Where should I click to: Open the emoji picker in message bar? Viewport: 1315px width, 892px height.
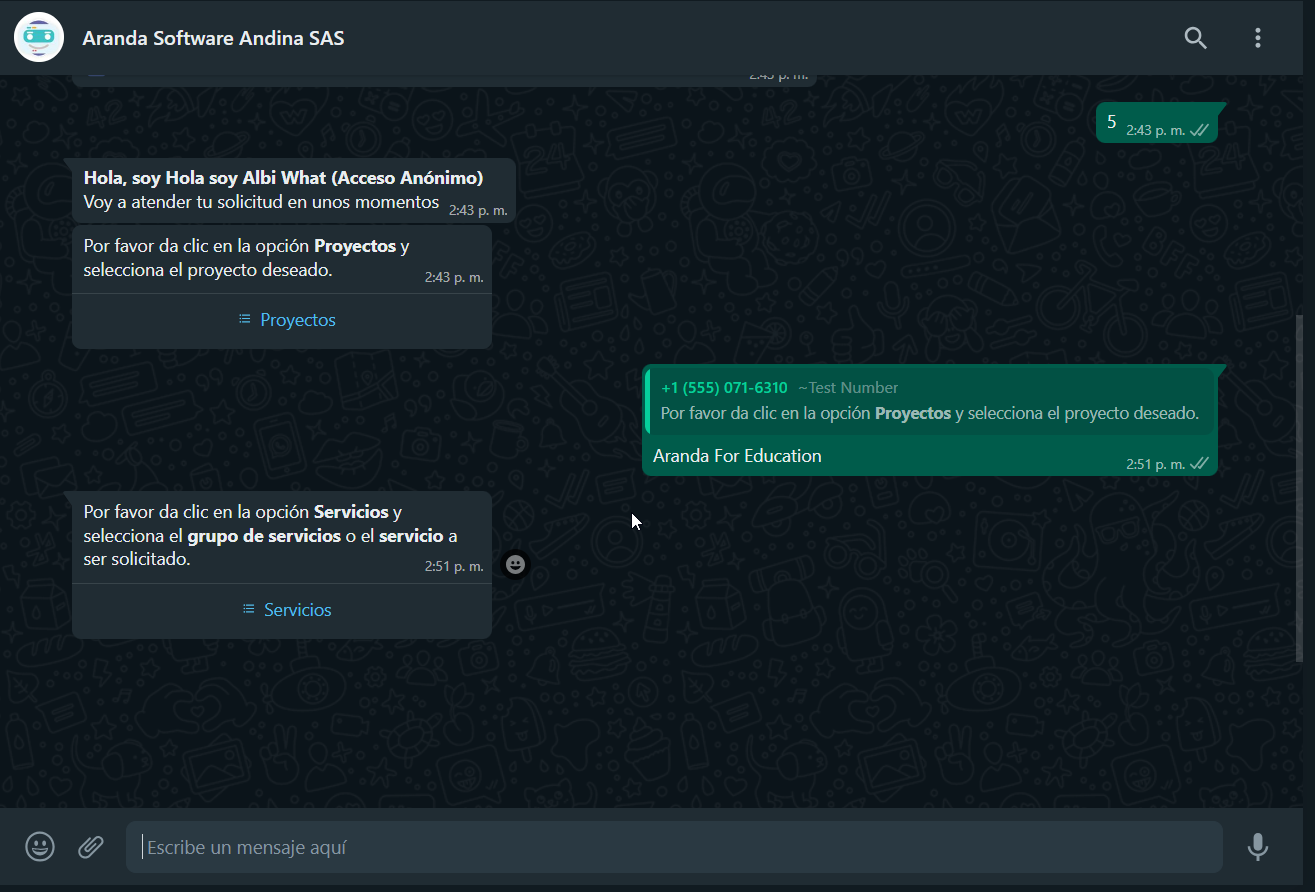(40, 847)
